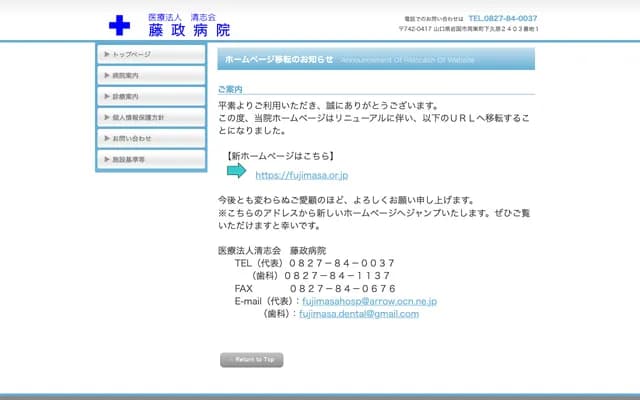
Task: Click the arrow icon next to 病院案内
Action: (106, 75)
